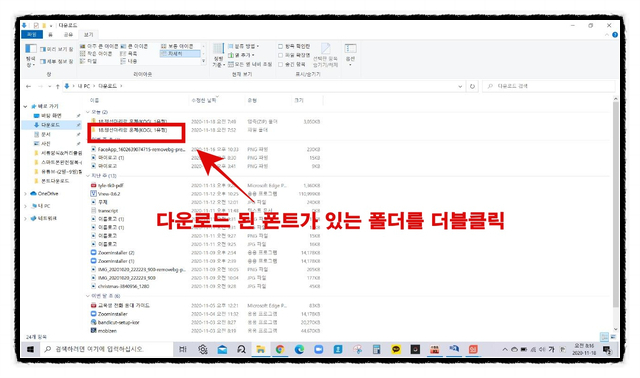Switch to the 홈 ribbon tab
The height and width of the screenshot is (378, 640).
[x=51, y=35]
